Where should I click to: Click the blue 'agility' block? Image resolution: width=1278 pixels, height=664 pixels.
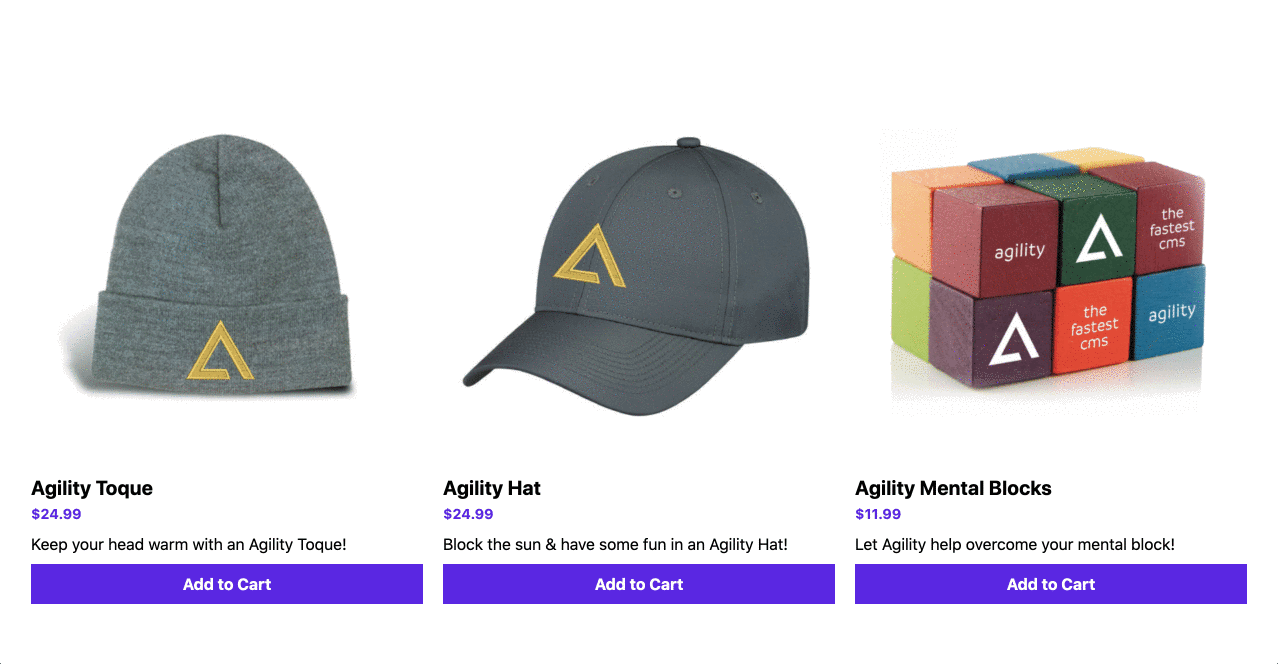point(1169,313)
